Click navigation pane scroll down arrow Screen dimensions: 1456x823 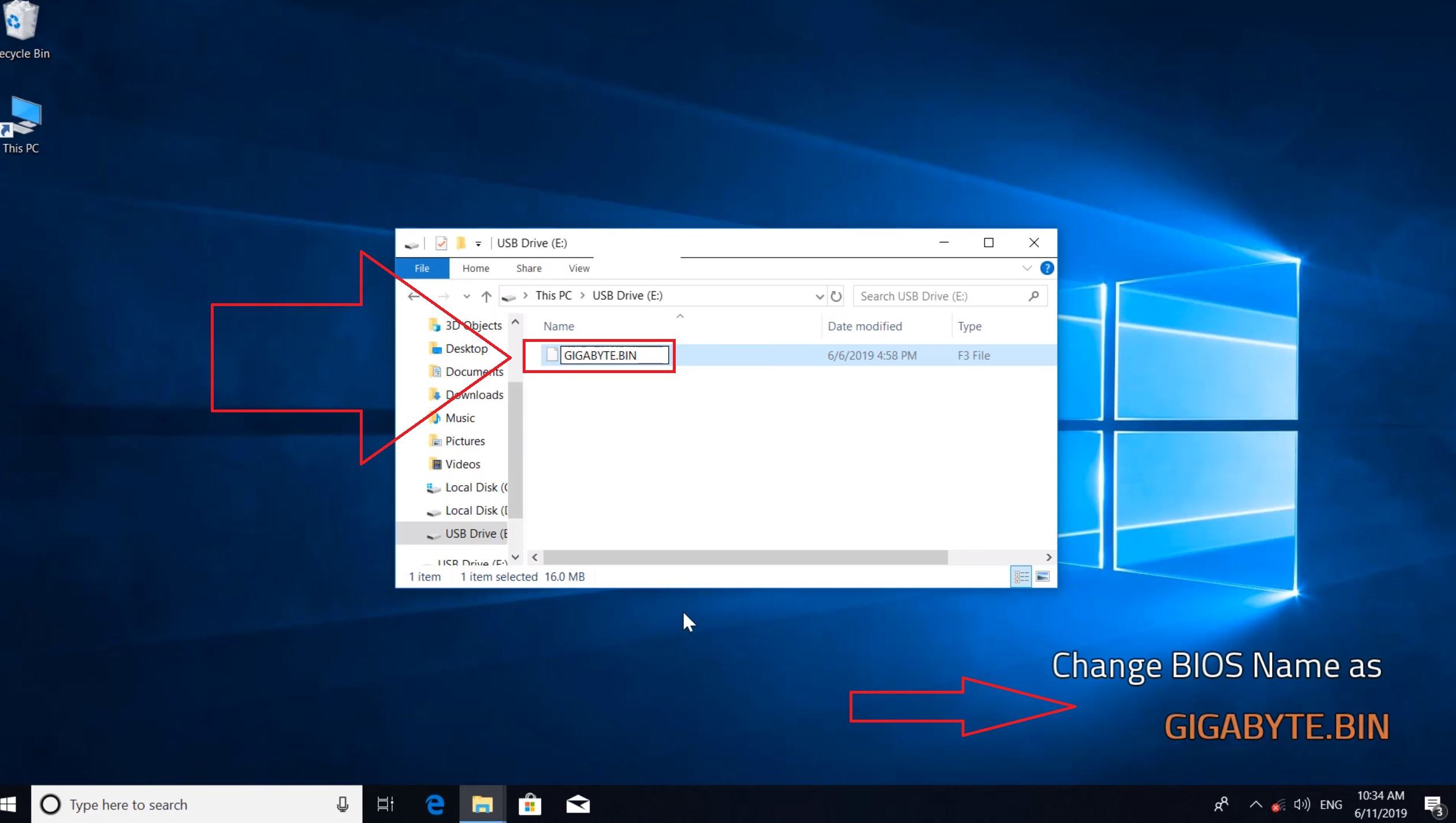click(515, 557)
